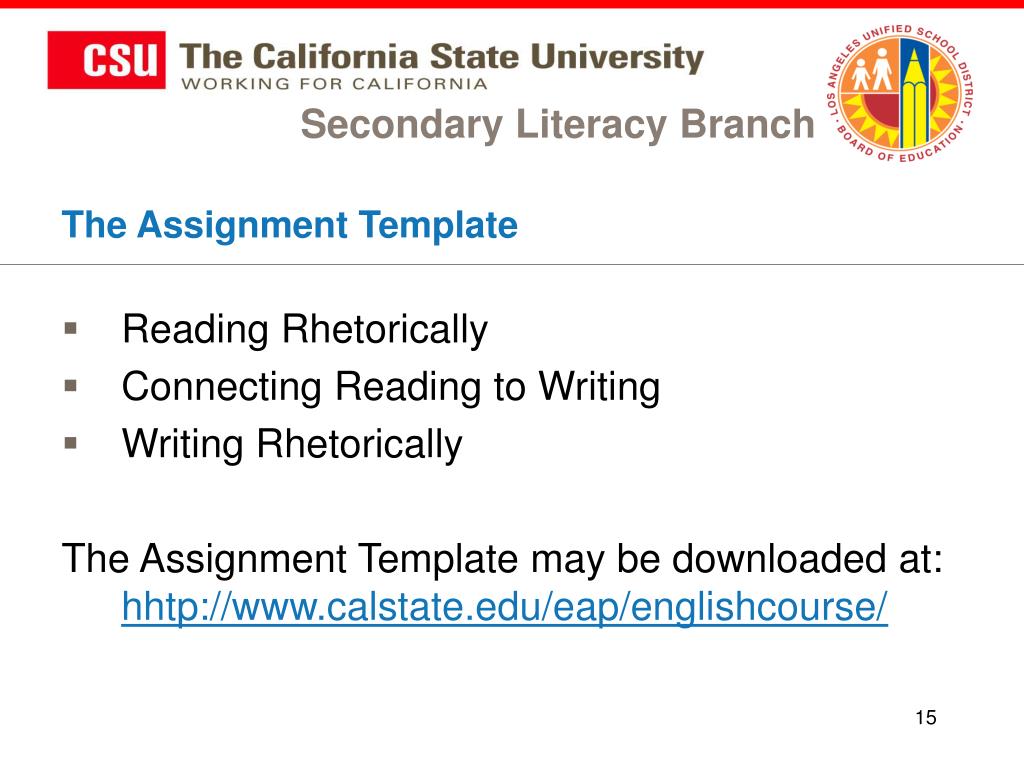
Task: Click the children figures in the LAUSD seal
Action: tap(872, 69)
